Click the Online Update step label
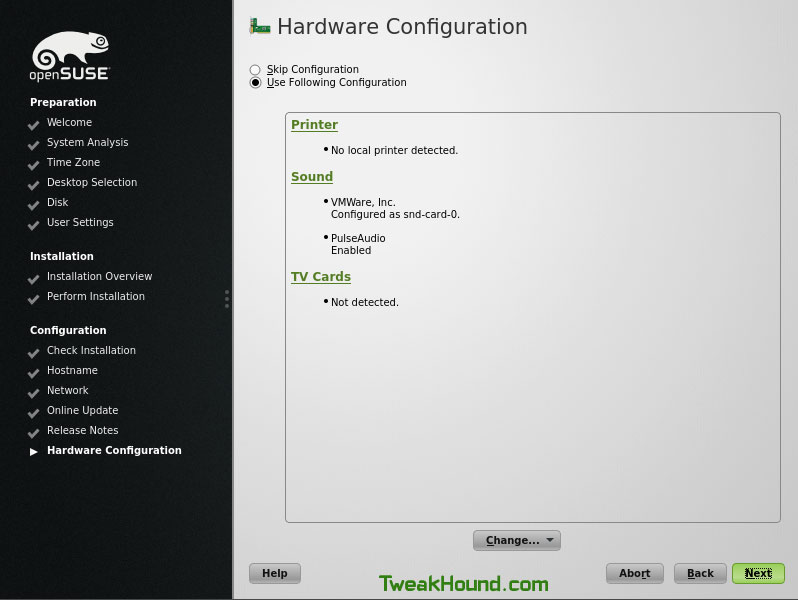 (82, 410)
